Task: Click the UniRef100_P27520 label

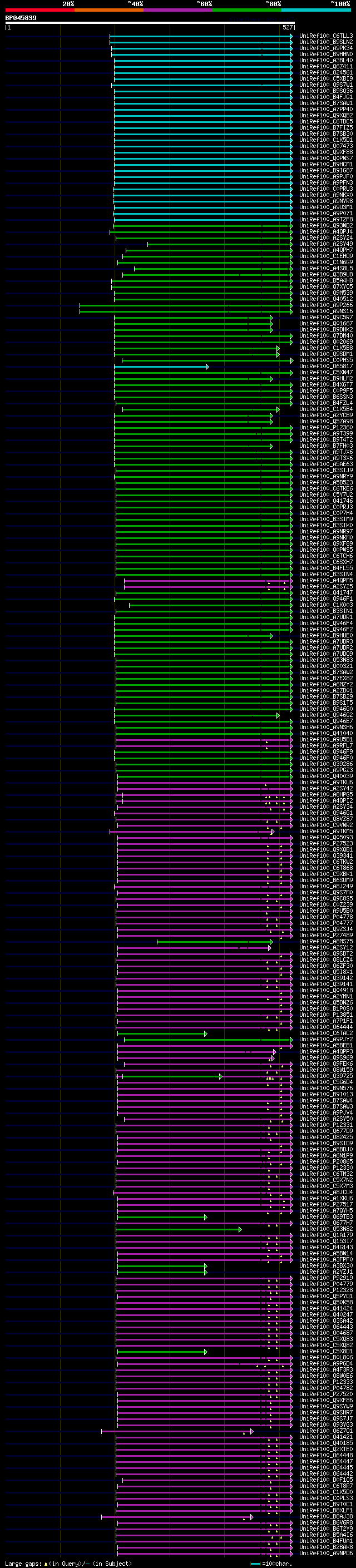Action: tap(326, 1394)
